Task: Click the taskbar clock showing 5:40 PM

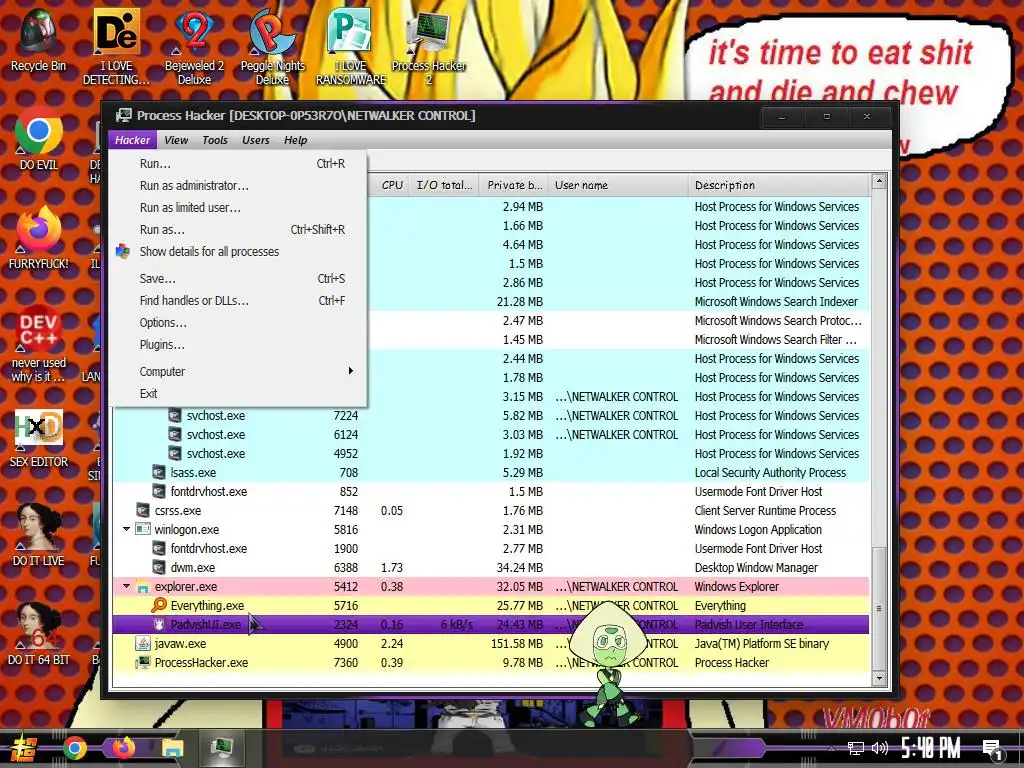Action: click(x=931, y=748)
